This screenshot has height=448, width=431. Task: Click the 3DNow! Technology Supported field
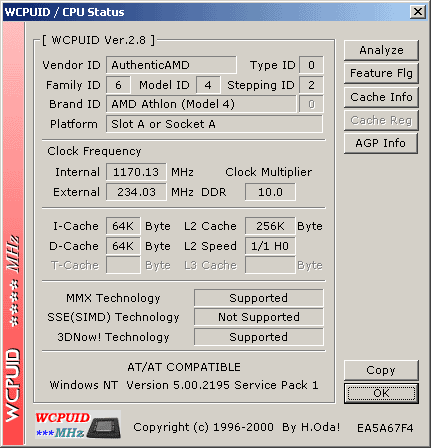pyautogui.click(x=259, y=337)
